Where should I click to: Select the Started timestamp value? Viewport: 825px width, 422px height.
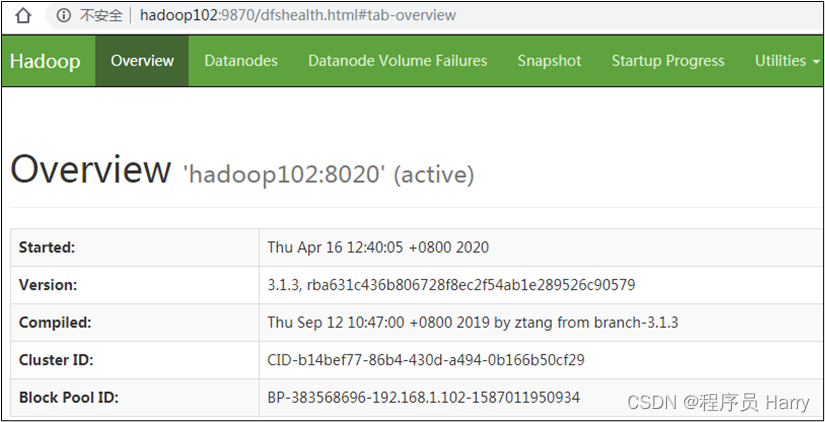378,247
